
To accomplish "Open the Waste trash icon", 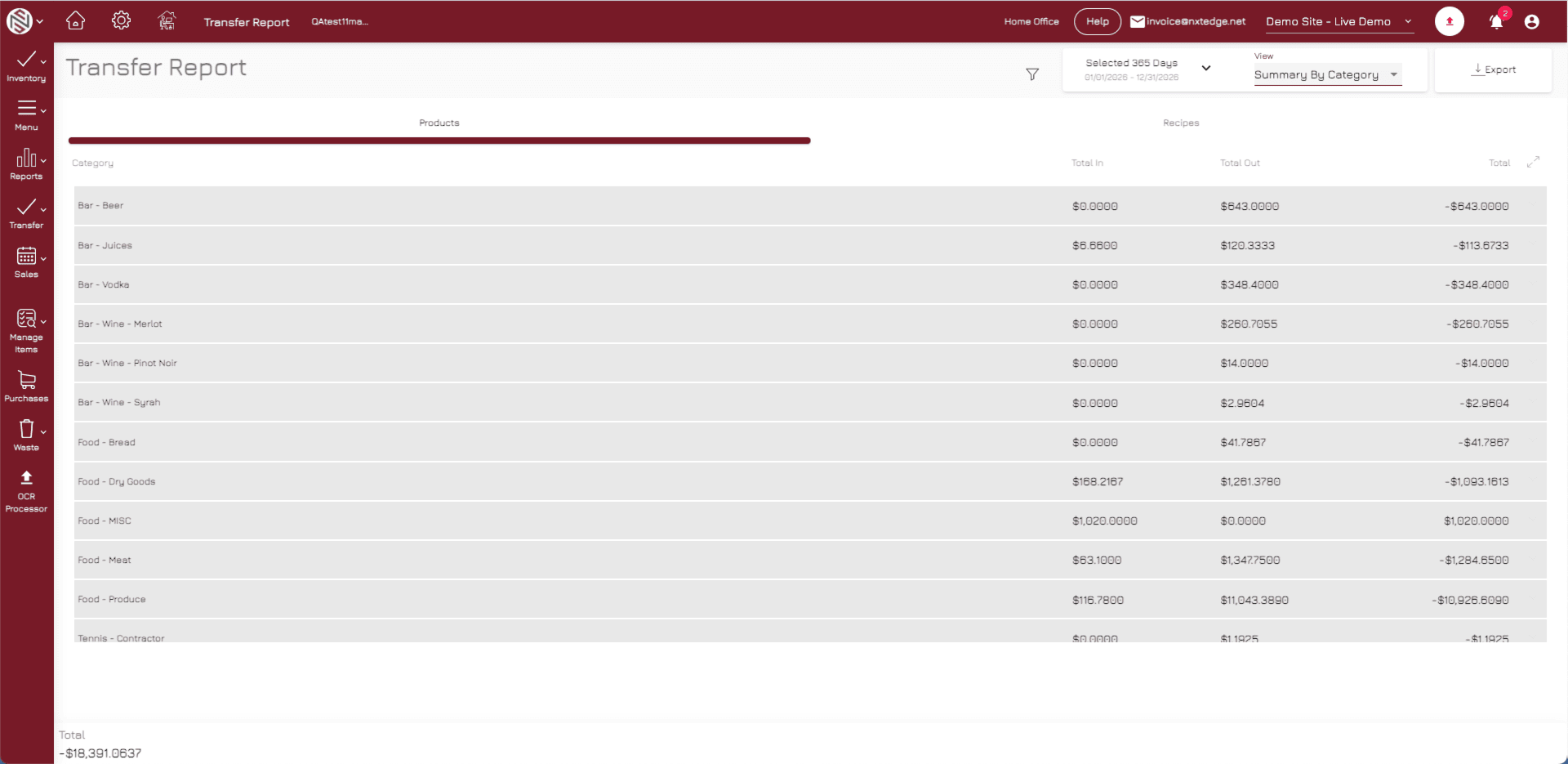I will coord(26,429).
